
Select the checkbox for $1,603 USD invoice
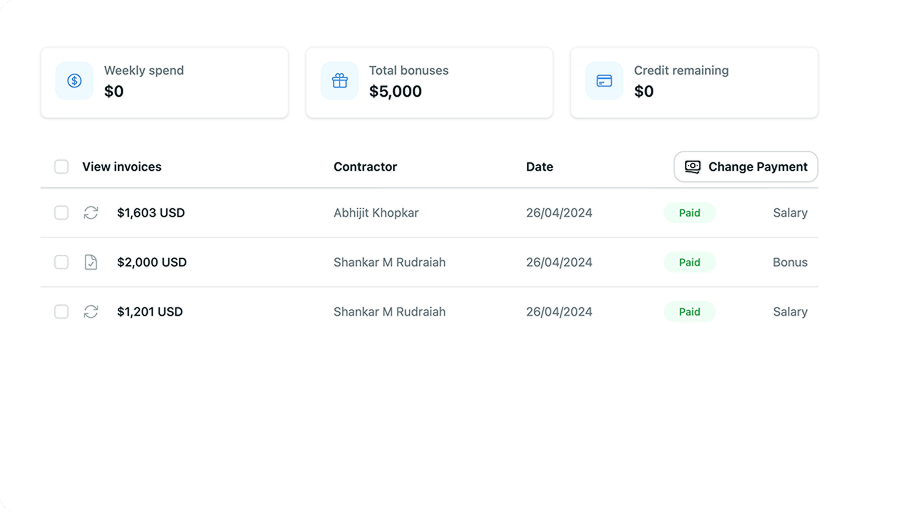pyautogui.click(x=61, y=213)
